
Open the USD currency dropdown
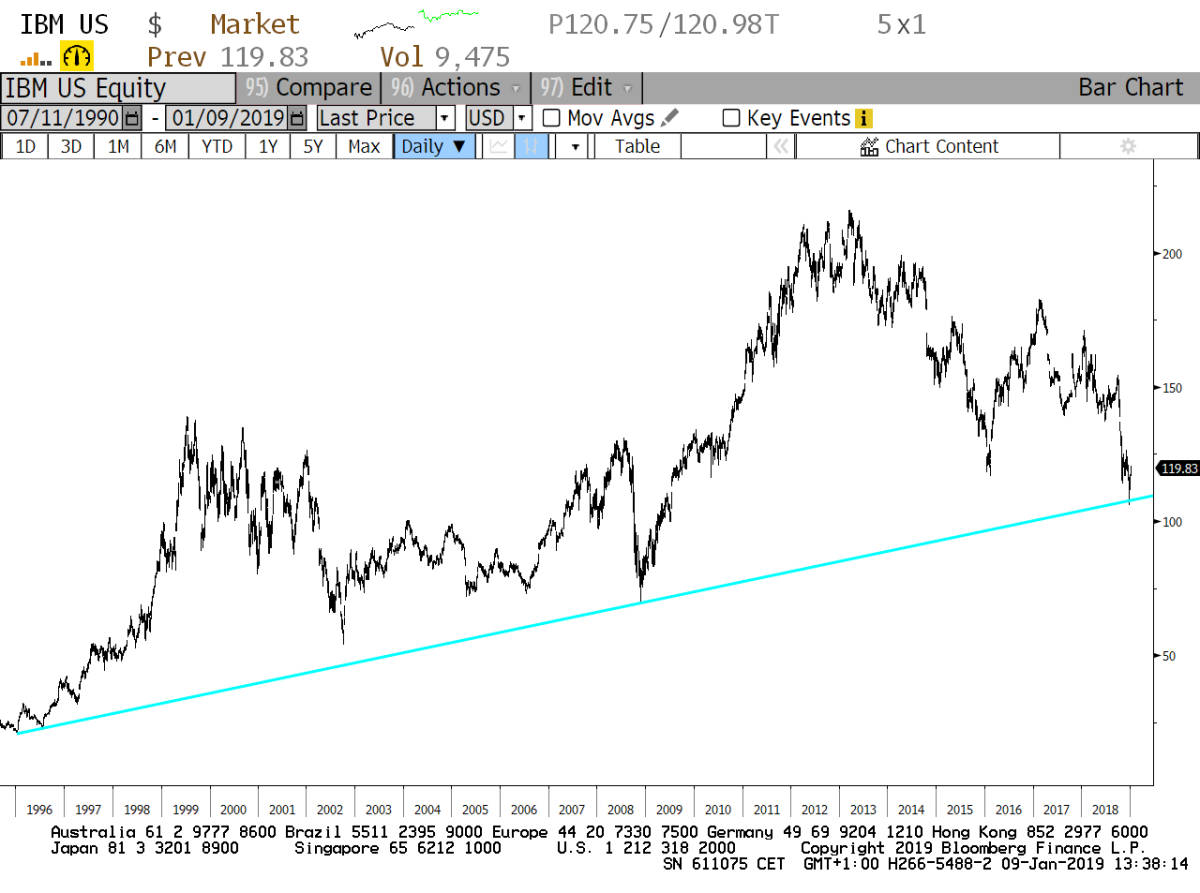(x=521, y=118)
